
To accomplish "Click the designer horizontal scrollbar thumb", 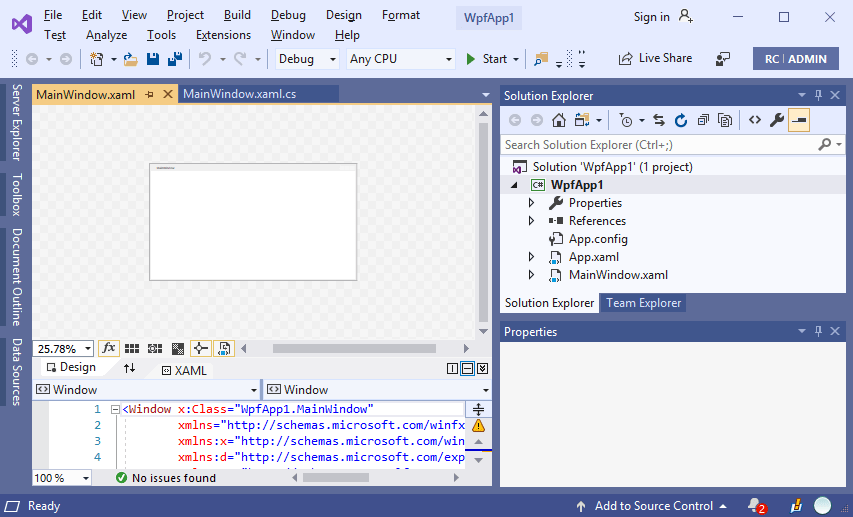I will click(x=353, y=349).
